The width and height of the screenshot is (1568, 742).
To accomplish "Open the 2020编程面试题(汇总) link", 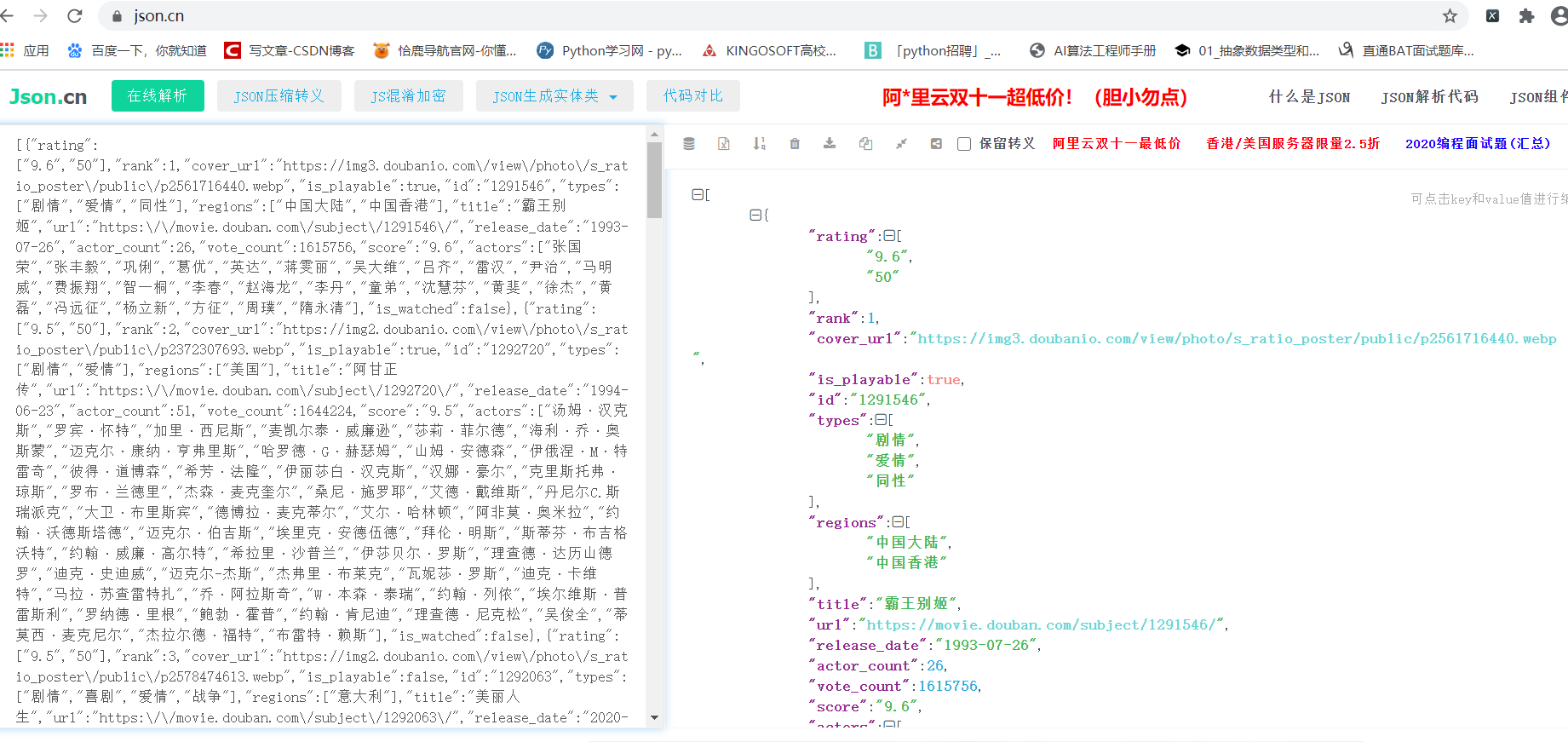I will coord(1478,144).
